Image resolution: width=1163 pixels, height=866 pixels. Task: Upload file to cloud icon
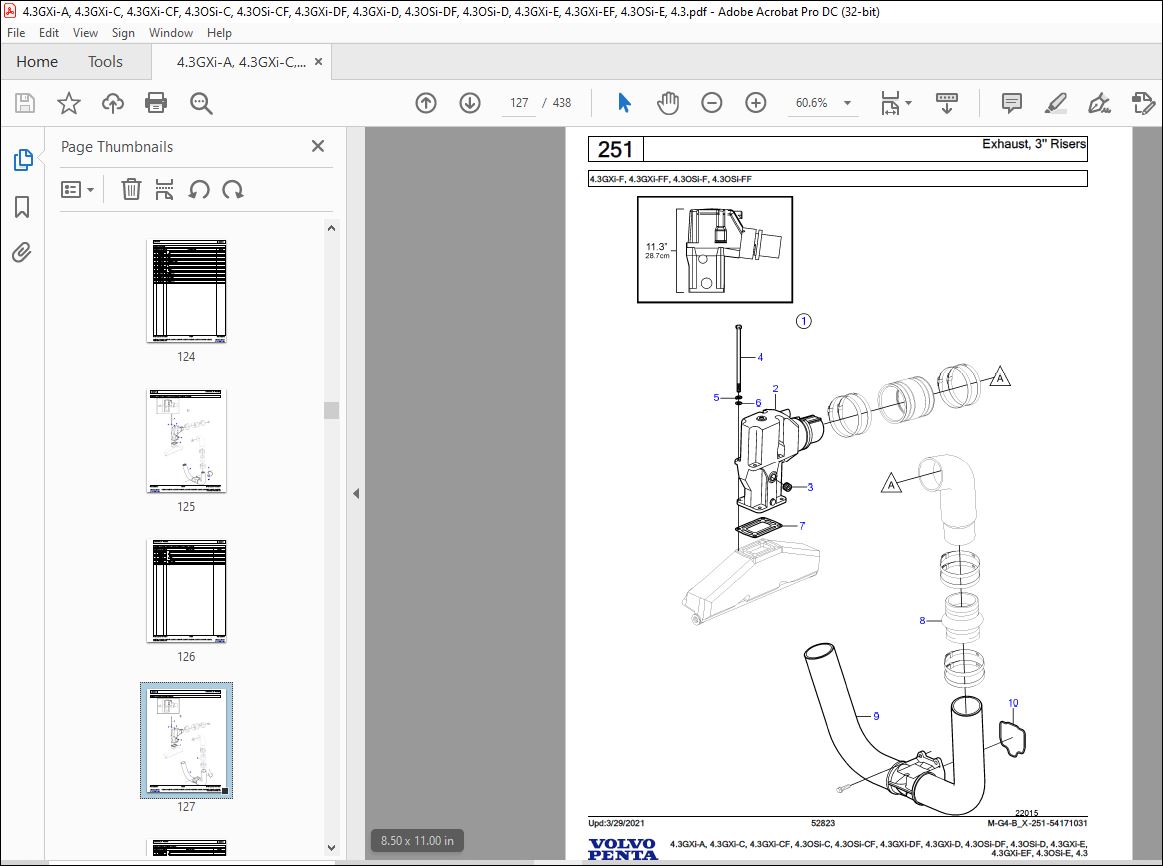point(113,103)
